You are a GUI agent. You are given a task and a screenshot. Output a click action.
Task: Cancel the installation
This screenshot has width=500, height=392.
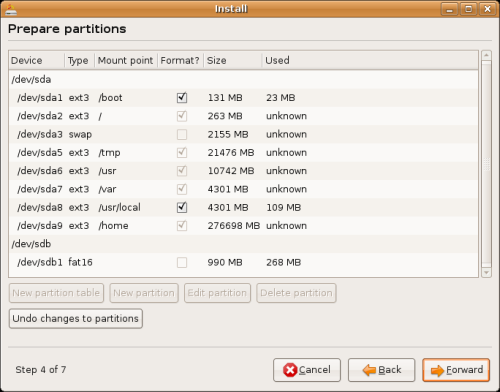point(307,370)
